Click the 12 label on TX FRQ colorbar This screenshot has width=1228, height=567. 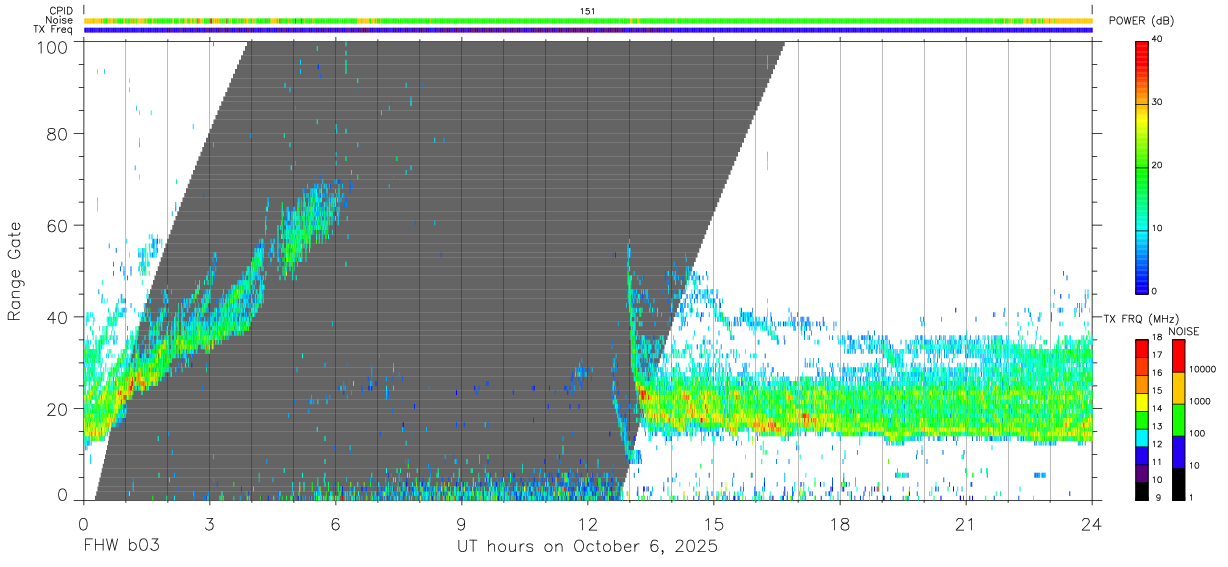[x=1156, y=445]
